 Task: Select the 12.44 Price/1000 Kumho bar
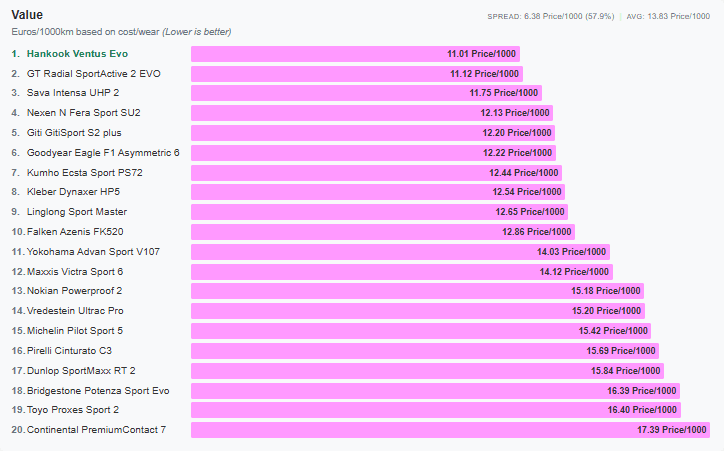[x=376, y=173]
